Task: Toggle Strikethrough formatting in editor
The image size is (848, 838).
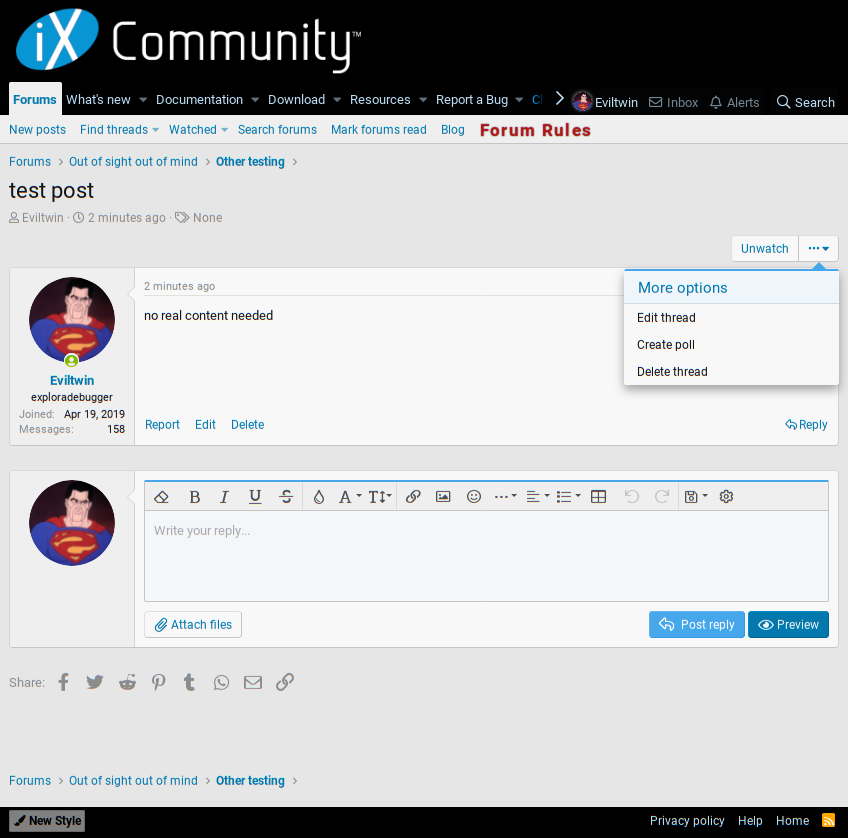Action: click(x=286, y=496)
